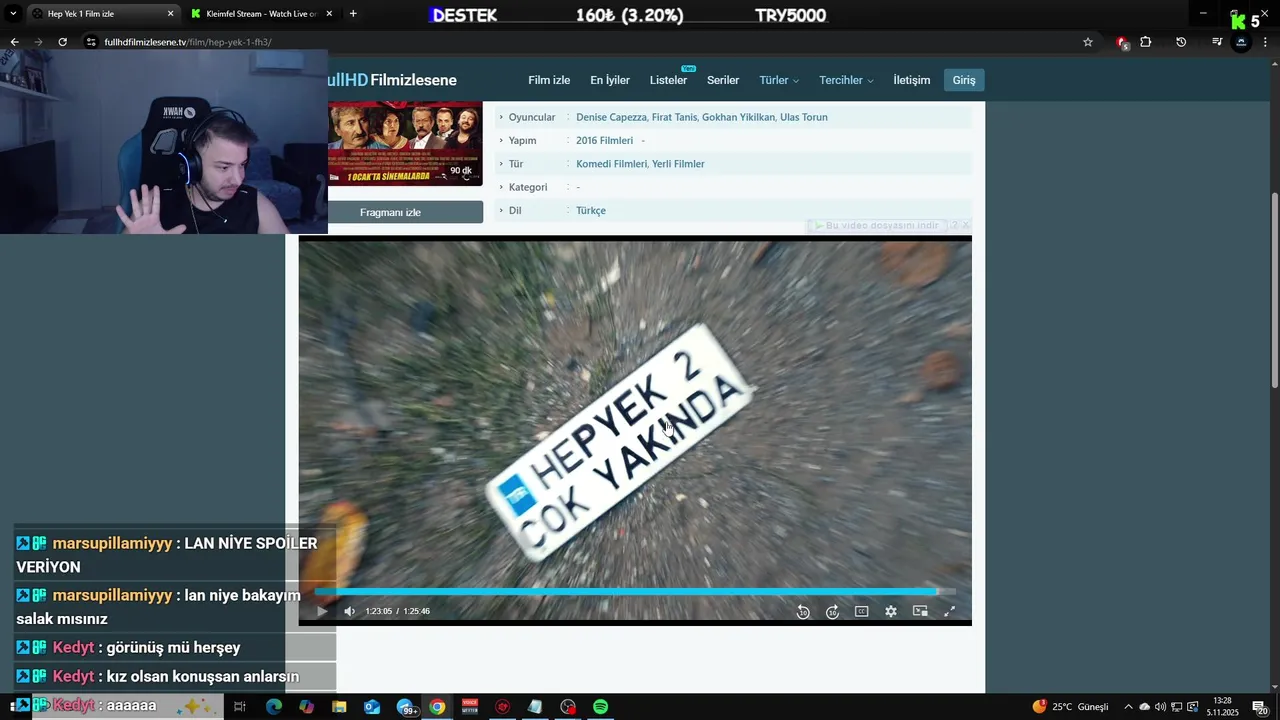Screen dimensions: 1280x720
Task: Open the tab search dropdown arrow
Action: pyautogui.click(x=13, y=14)
